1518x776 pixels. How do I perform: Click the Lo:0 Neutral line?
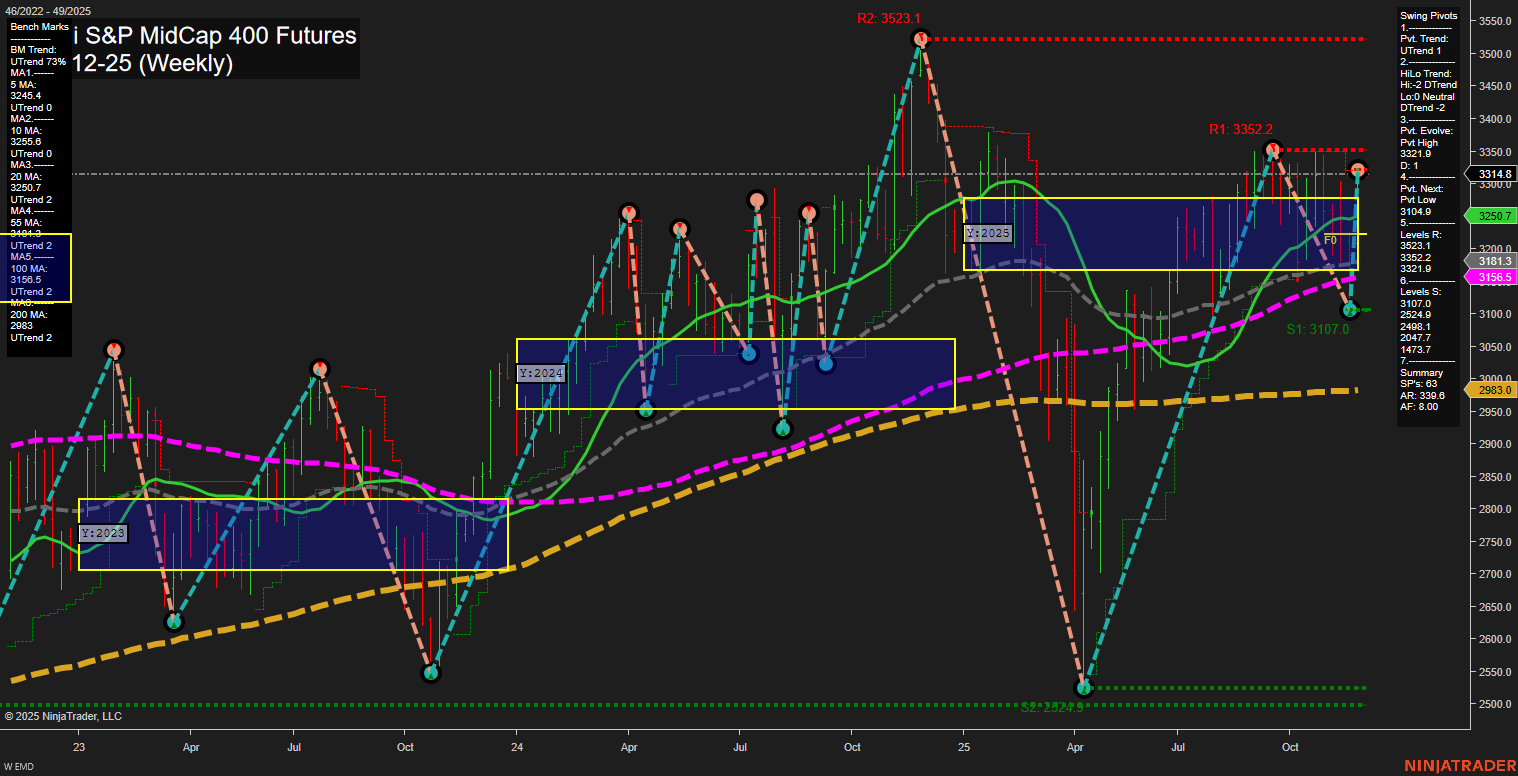(1428, 96)
